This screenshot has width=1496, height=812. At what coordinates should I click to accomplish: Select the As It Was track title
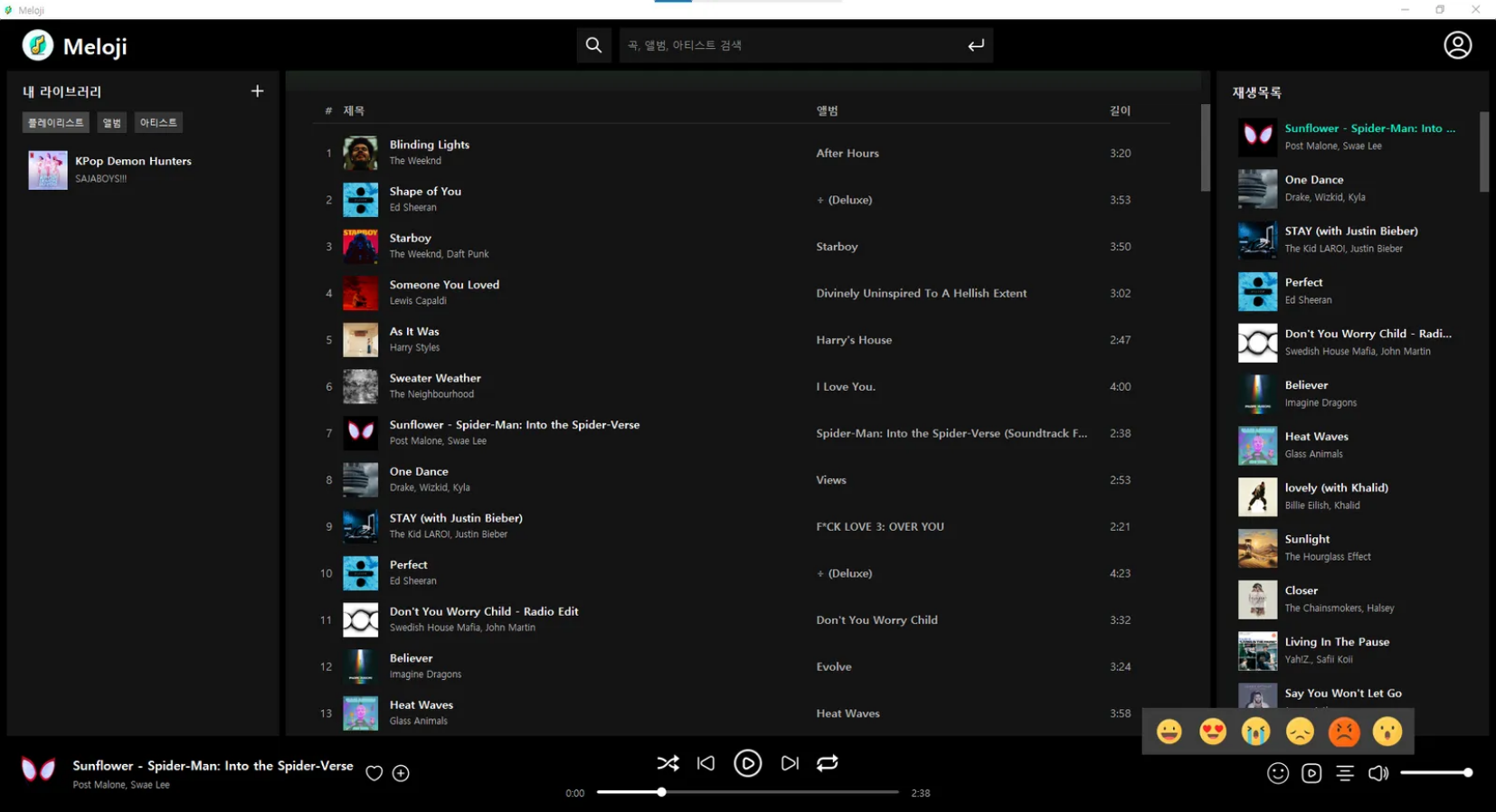[414, 332]
